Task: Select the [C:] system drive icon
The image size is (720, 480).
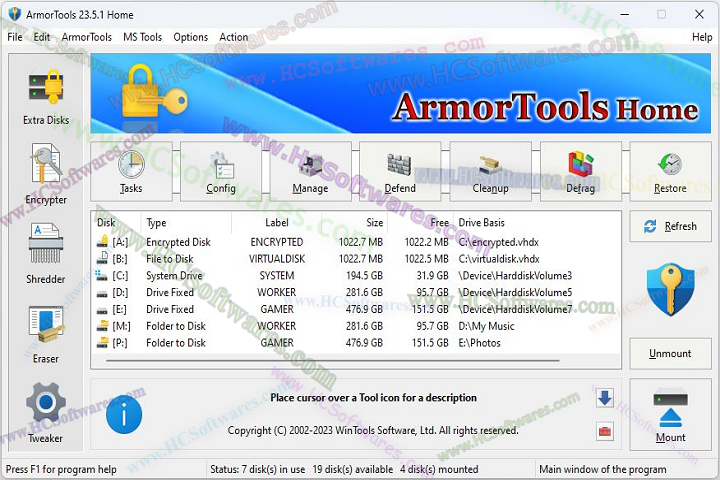Action: coord(101,275)
